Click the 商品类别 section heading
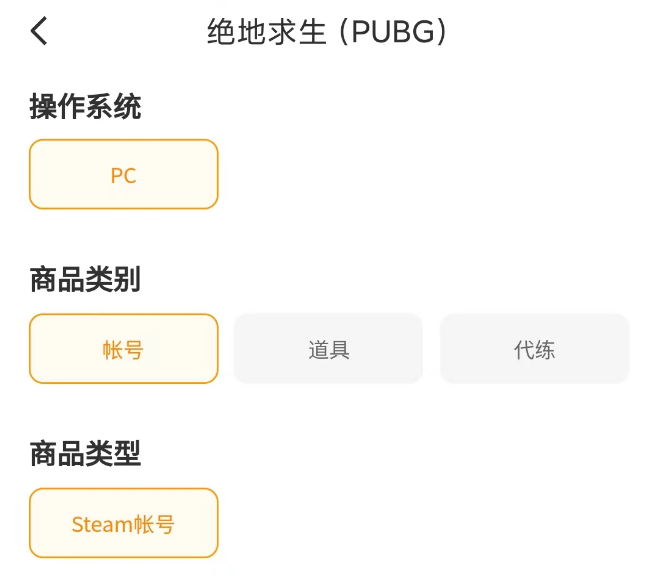This screenshot has width=648, height=576. [x=86, y=280]
